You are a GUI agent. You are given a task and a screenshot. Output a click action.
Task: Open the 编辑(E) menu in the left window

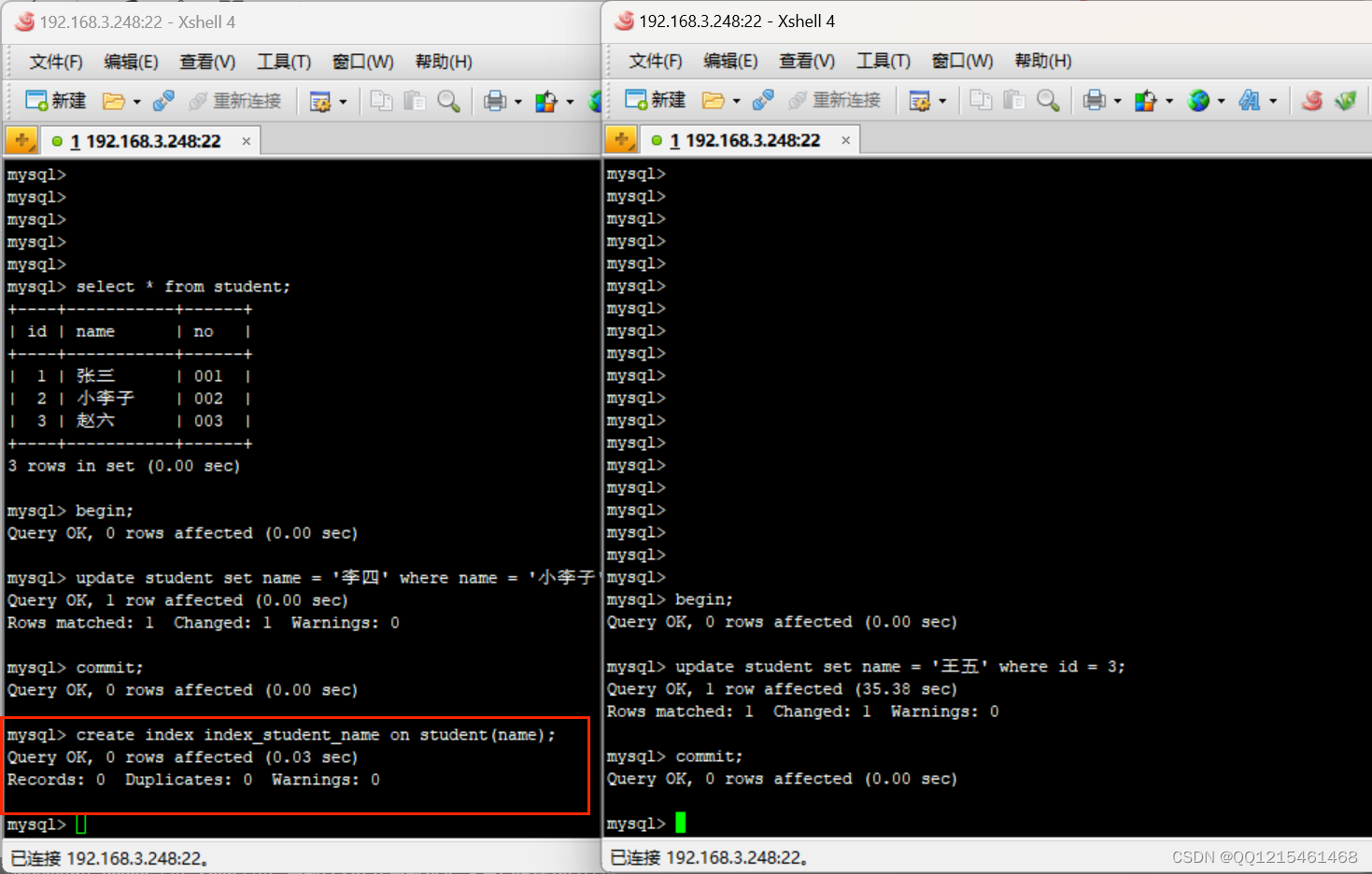point(131,62)
